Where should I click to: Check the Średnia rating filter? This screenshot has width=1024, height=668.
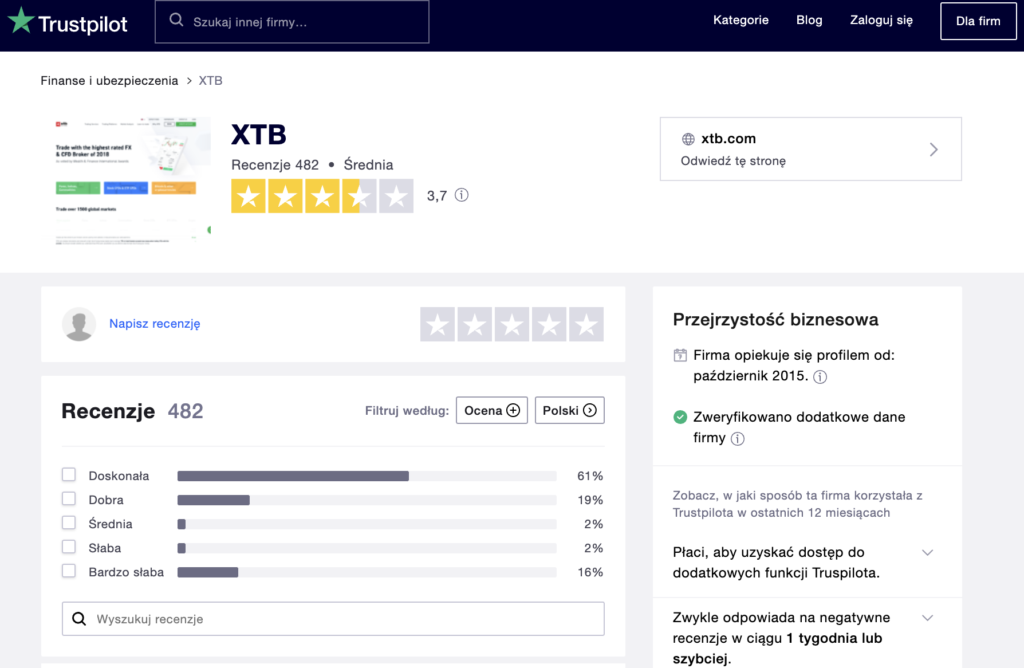(x=69, y=523)
